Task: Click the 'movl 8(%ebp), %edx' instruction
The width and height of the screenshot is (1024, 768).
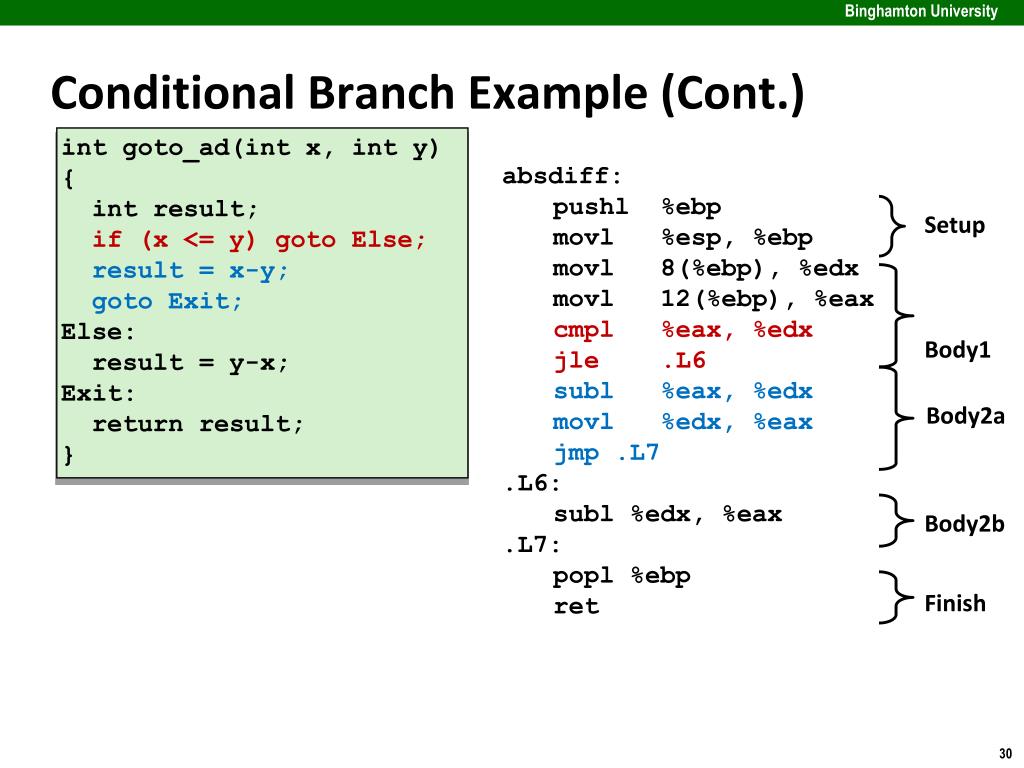Action: (705, 269)
